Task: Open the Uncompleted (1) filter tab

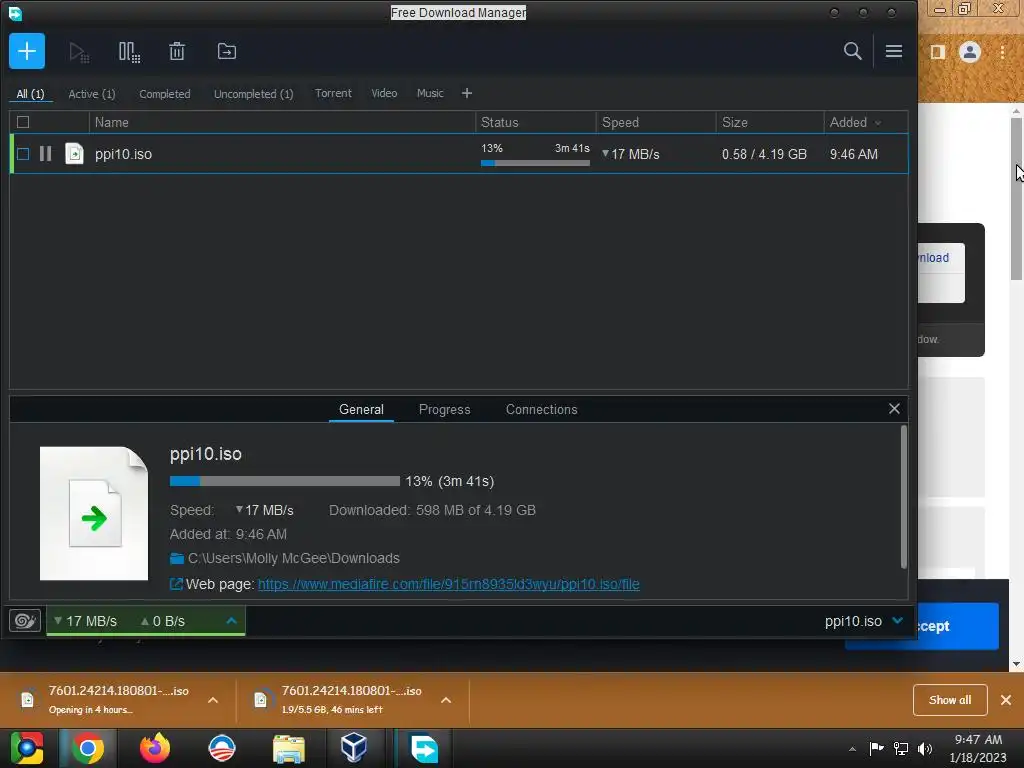Action: point(253,94)
